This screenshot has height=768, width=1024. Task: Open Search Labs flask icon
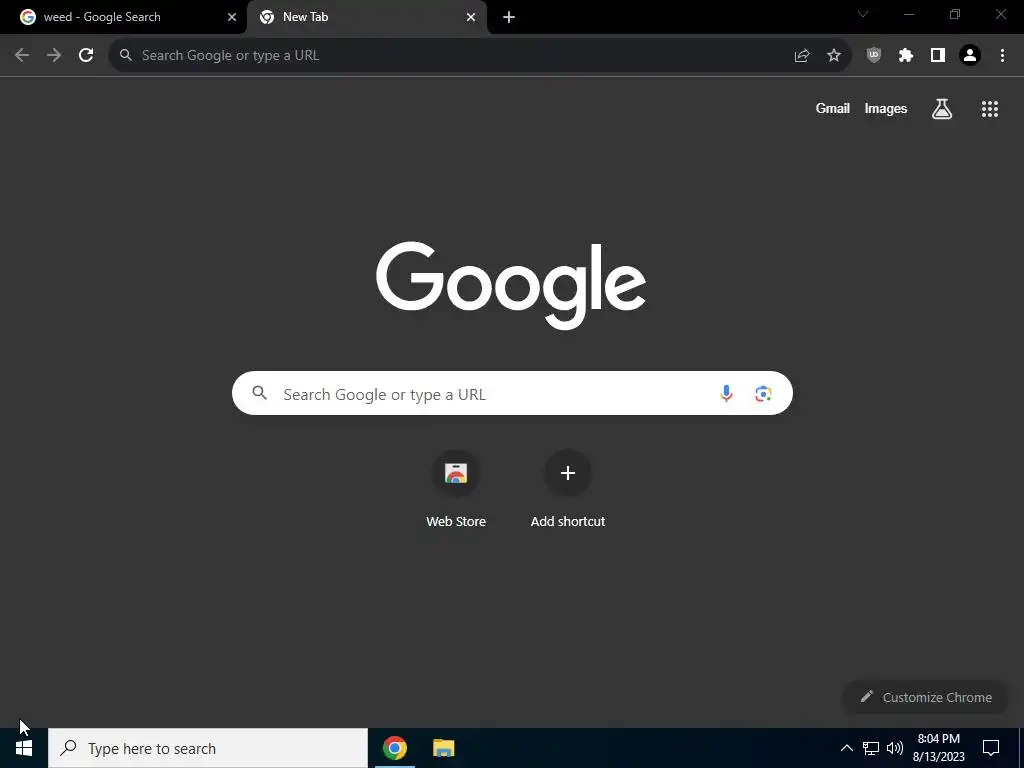coord(942,109)
